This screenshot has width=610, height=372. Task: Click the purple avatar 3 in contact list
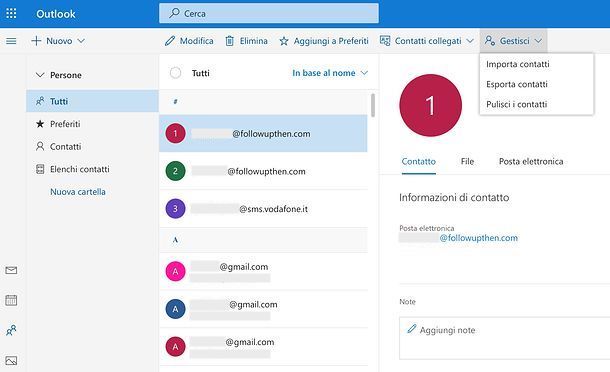coord(175,209)
